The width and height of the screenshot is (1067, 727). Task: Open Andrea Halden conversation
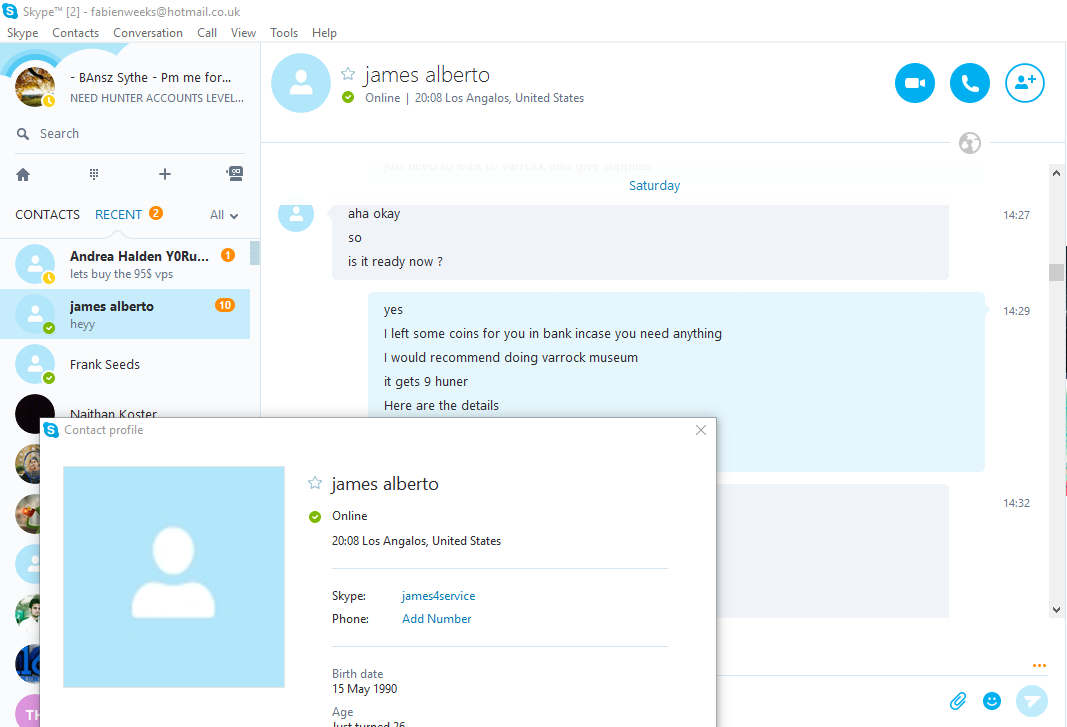click(125, 264)
